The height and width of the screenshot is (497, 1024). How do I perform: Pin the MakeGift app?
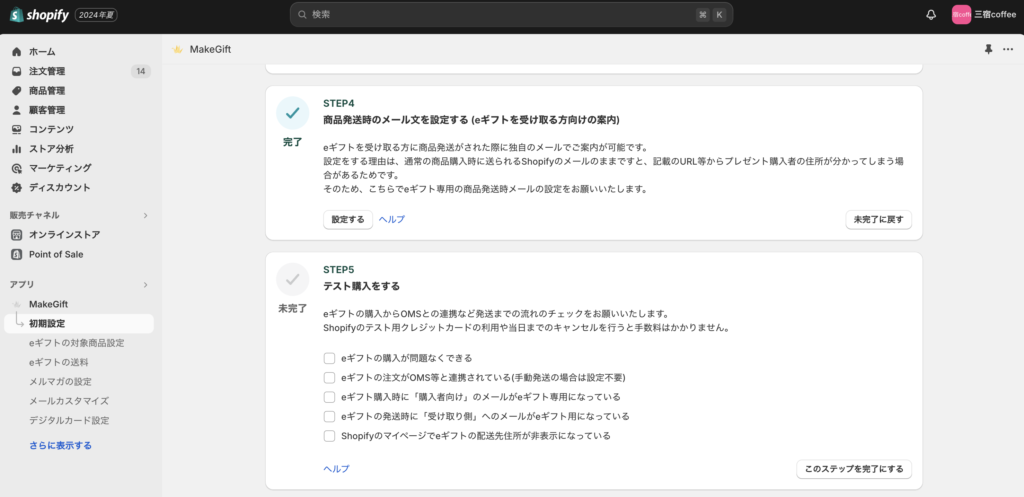[x=988, y=49]
